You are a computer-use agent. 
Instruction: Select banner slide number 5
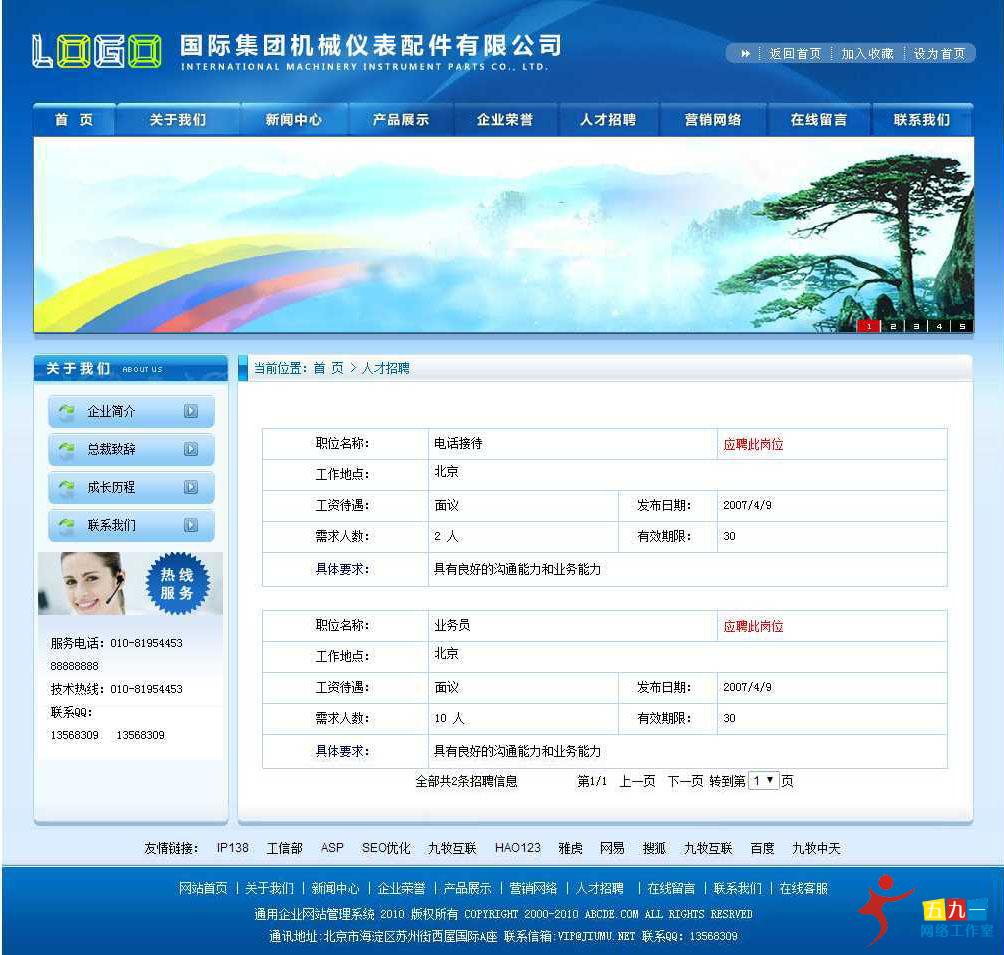(962, 325)
